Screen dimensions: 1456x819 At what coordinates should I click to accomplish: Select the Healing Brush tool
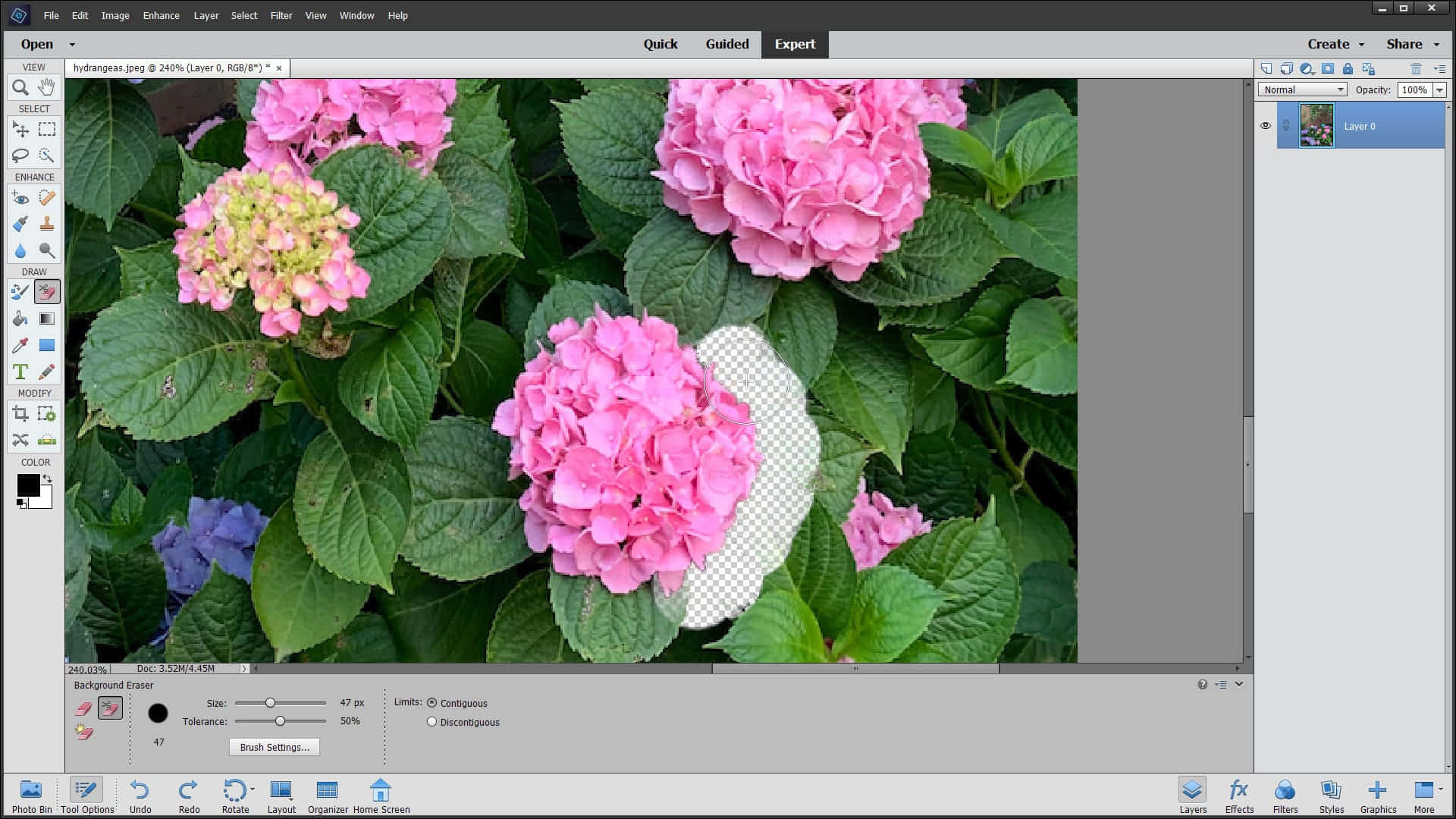tap(46, 197)
